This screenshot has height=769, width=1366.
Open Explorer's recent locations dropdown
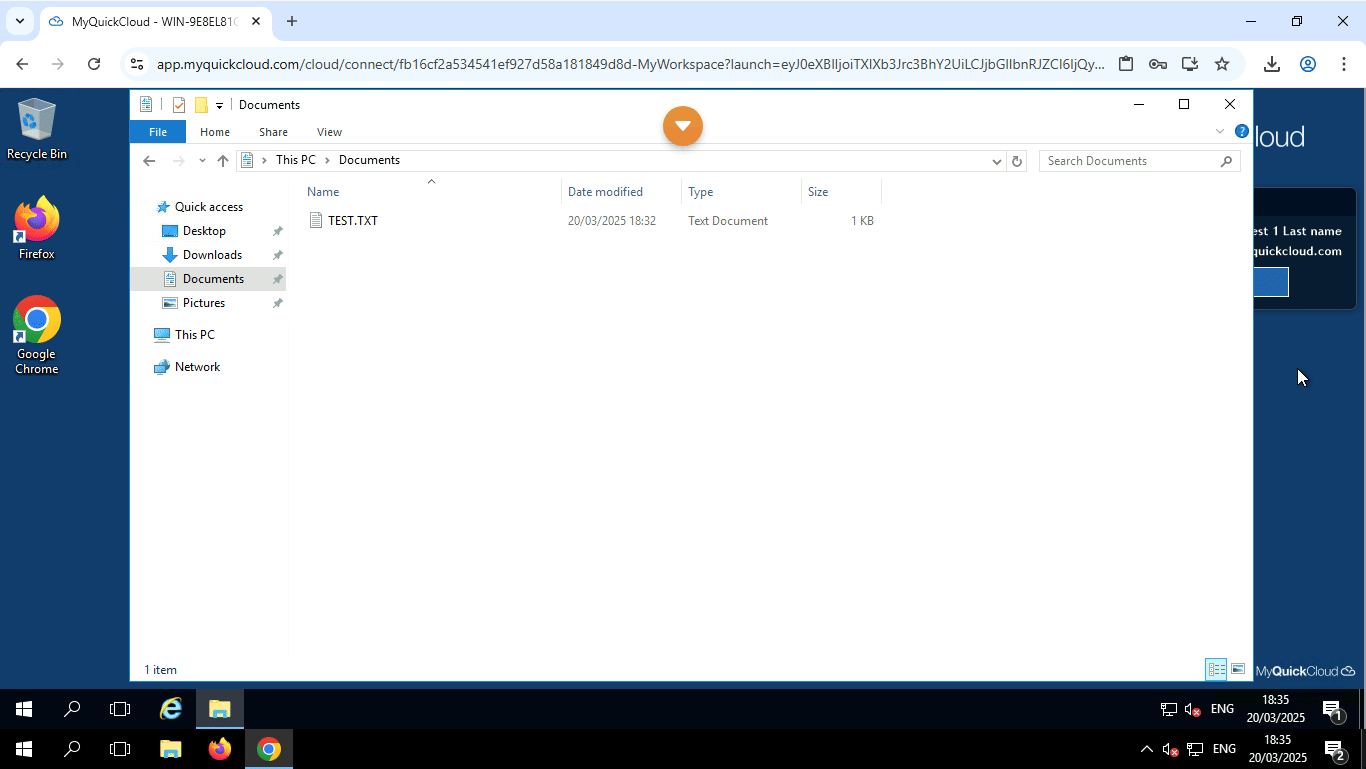[x=202, y=161]
